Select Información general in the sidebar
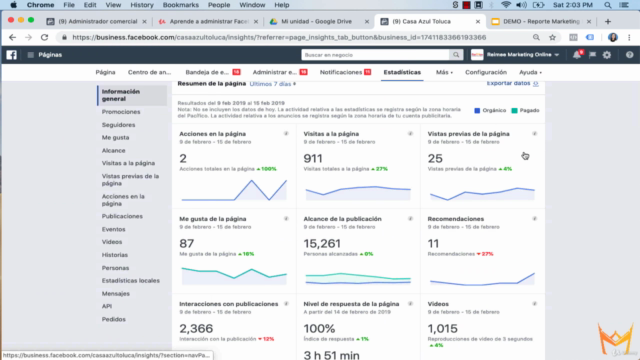 (x=132, y=95)
